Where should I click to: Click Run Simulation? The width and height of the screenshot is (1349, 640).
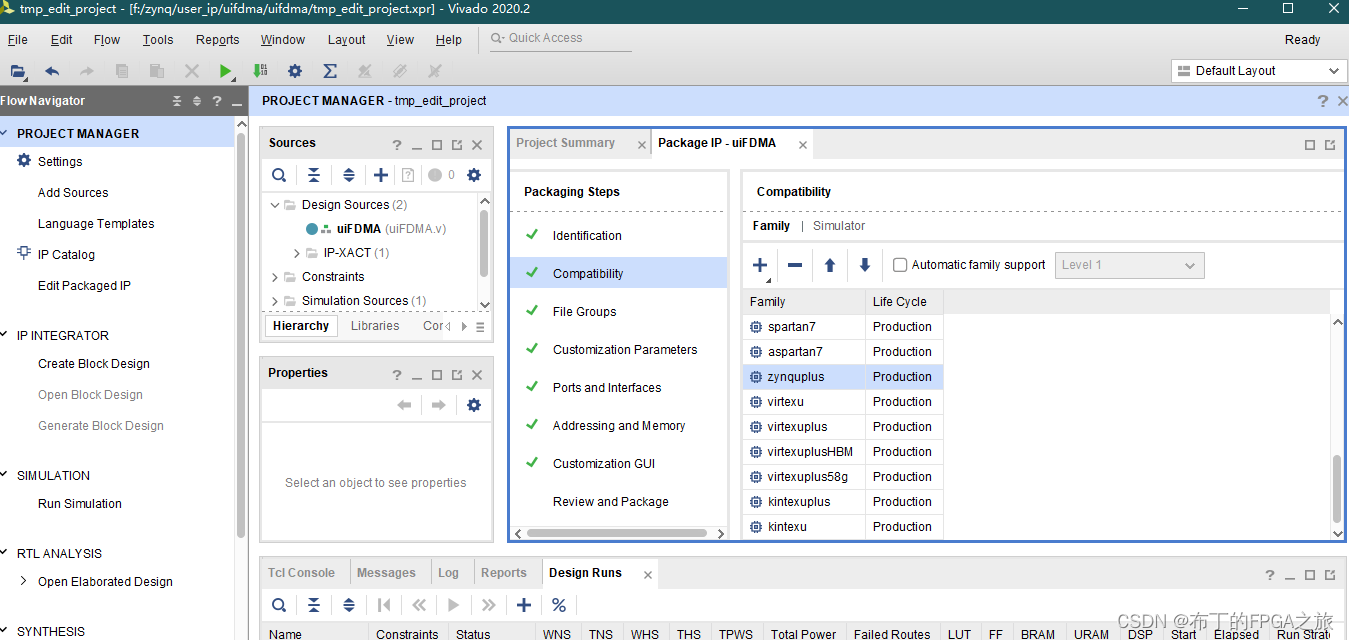click(80, 503)
